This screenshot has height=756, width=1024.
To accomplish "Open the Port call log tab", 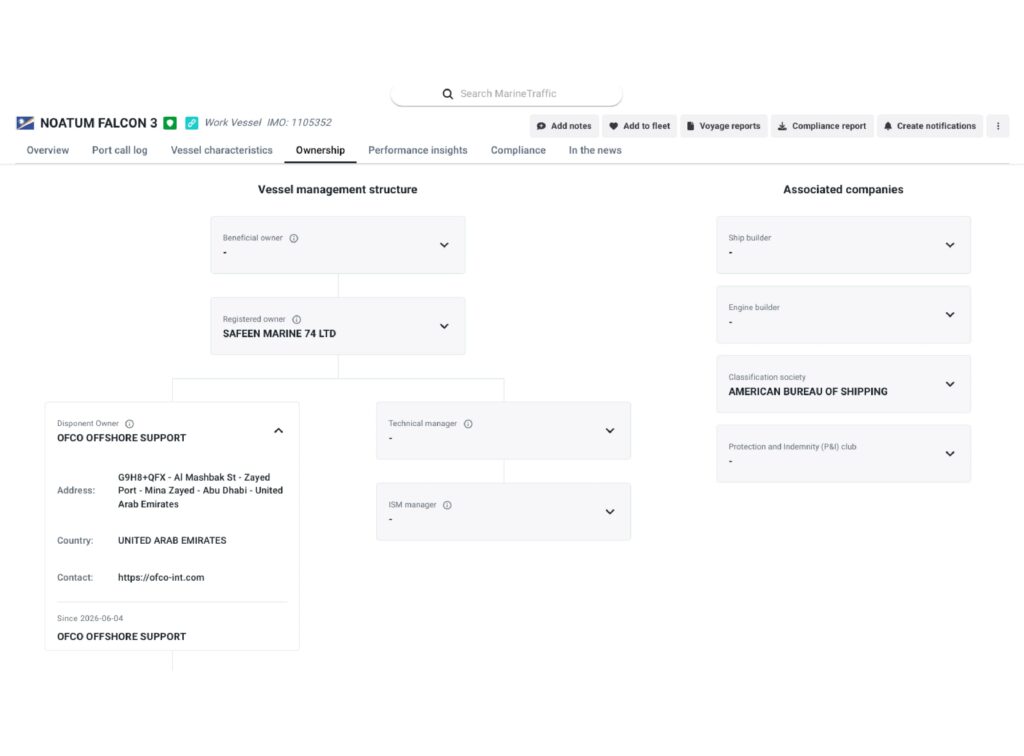I will click(x=120, y=150).
